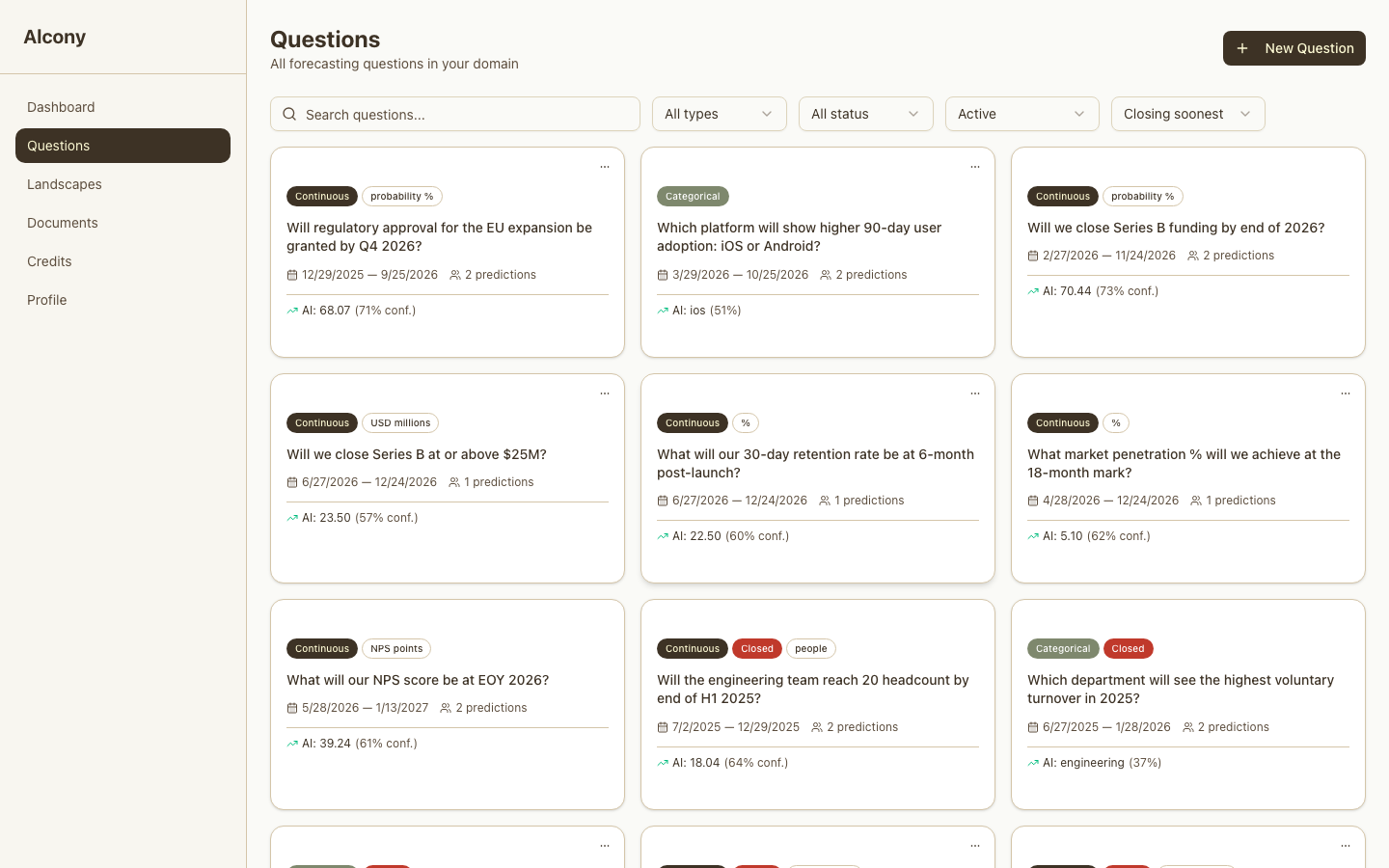Click the trend icon beside AI: 5.10
This screenshot has height=868, width=1389.
[1033, 536]
